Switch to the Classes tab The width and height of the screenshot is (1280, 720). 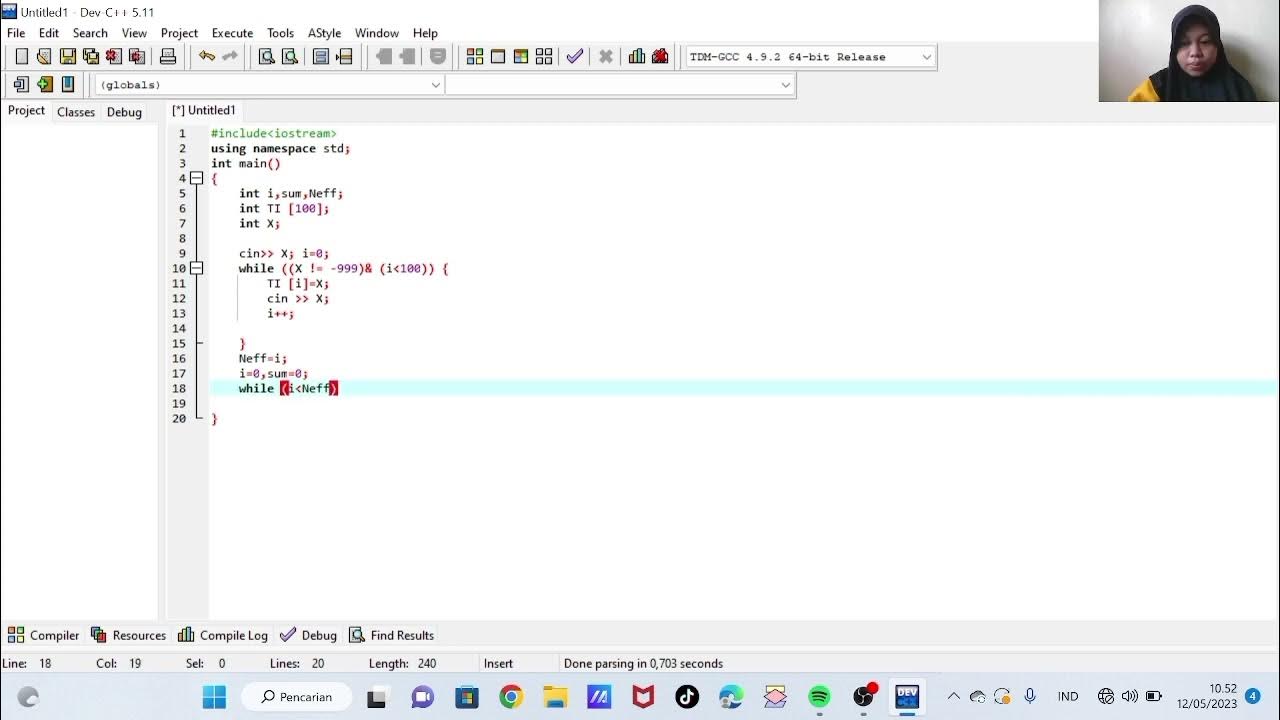click(76, 112)
